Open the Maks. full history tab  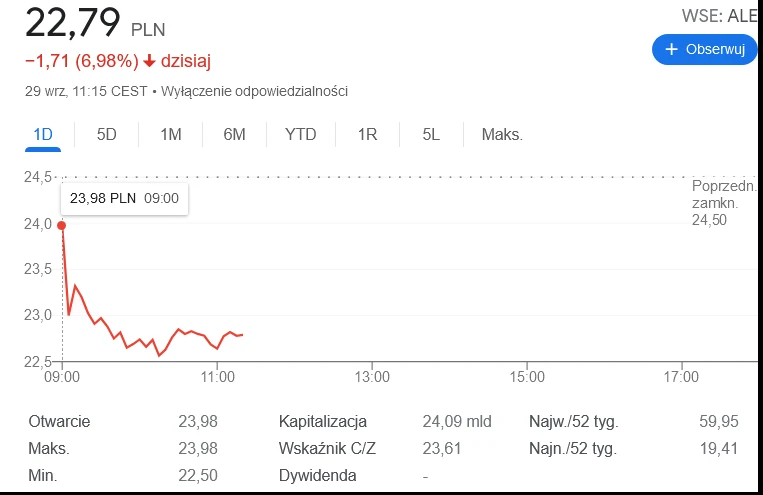pos(502,134)
